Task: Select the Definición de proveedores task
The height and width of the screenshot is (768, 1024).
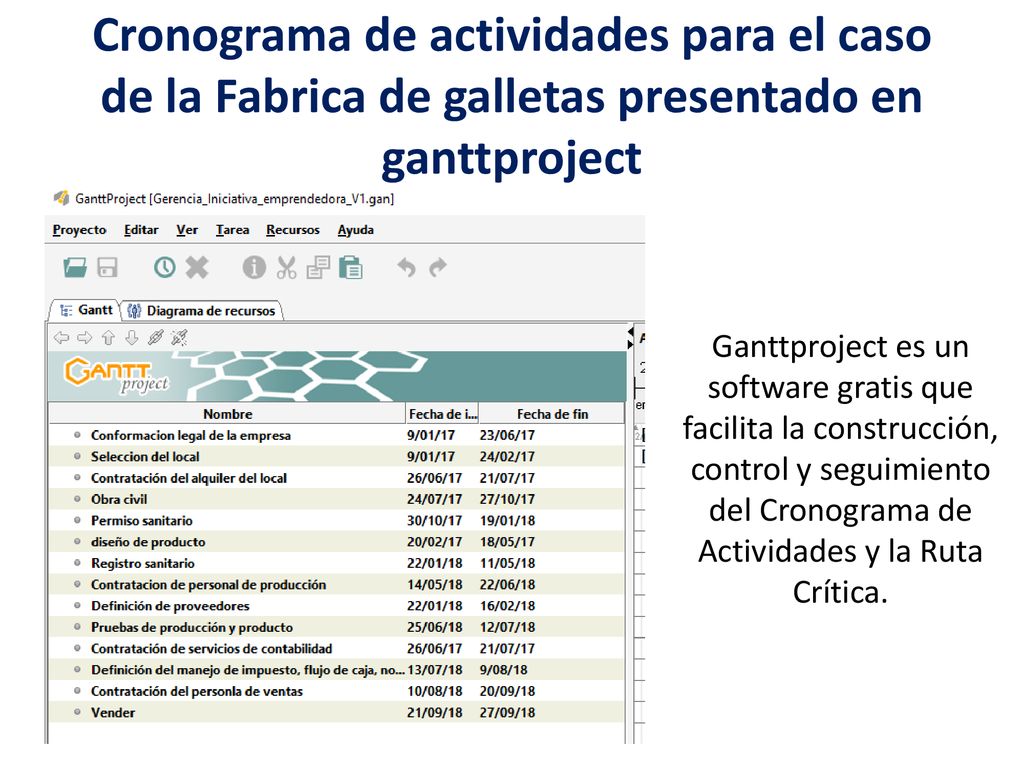Action: tap(170, 606)
